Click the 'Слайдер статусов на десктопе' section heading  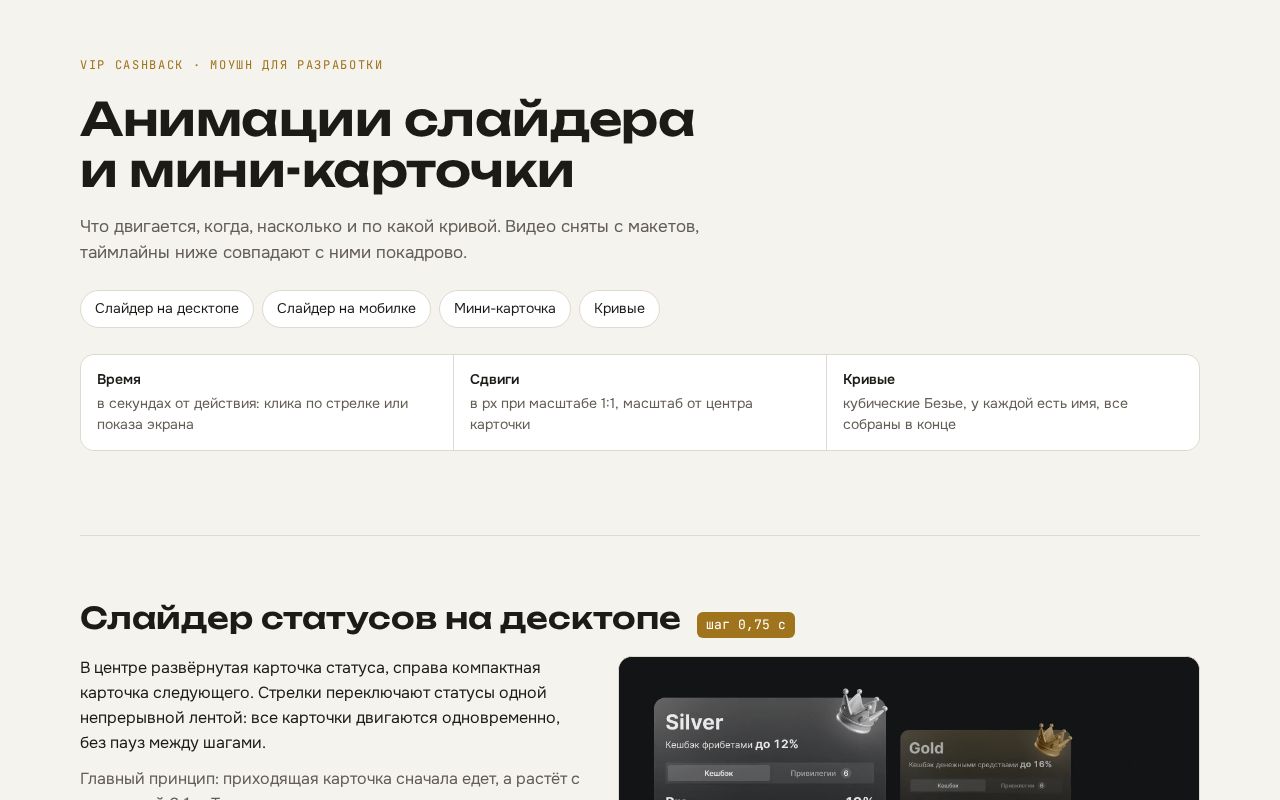point(380,619)
